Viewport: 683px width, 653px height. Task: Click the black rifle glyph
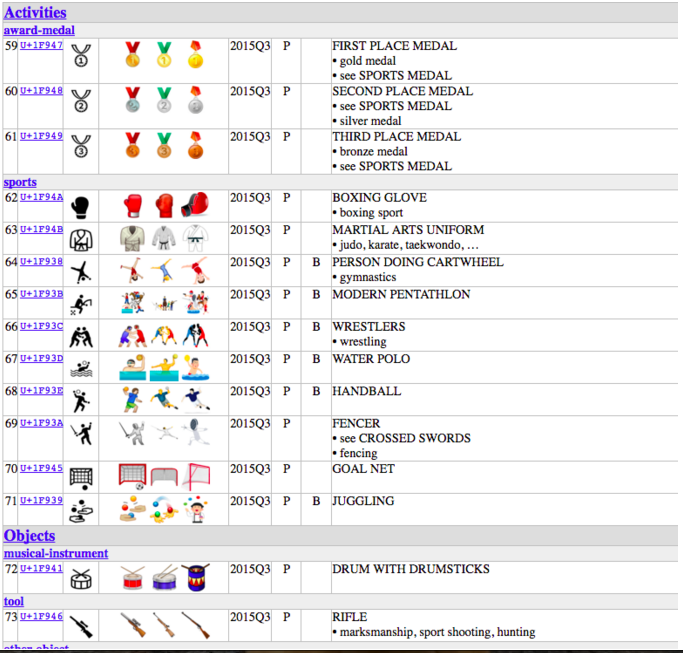[x=82, y=624]
